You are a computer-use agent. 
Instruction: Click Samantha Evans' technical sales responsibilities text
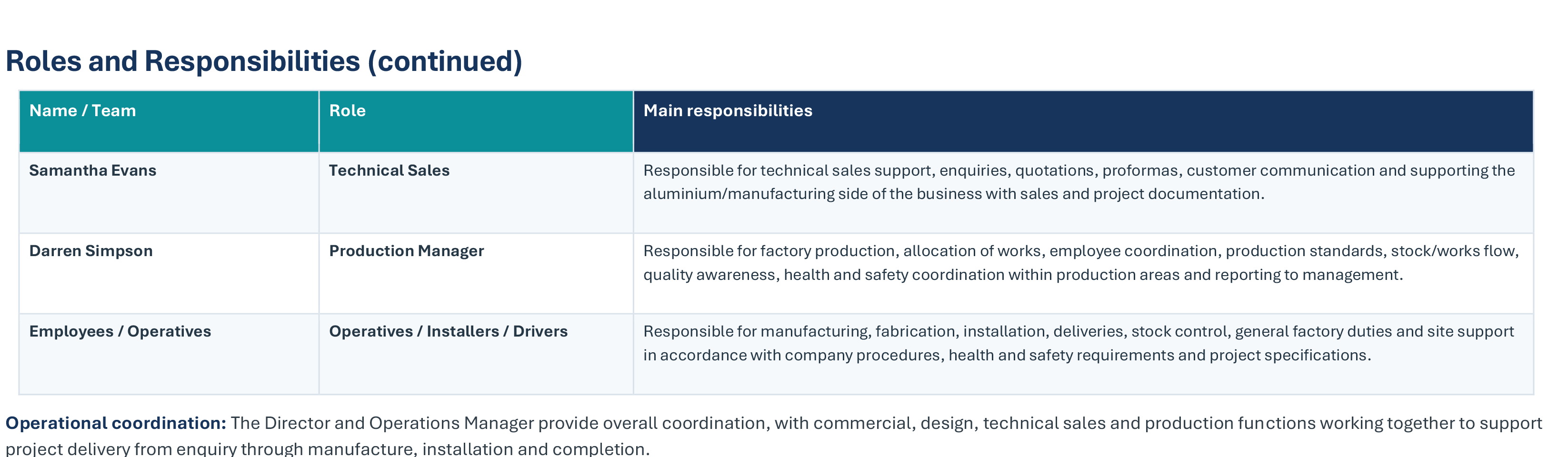1079,182
